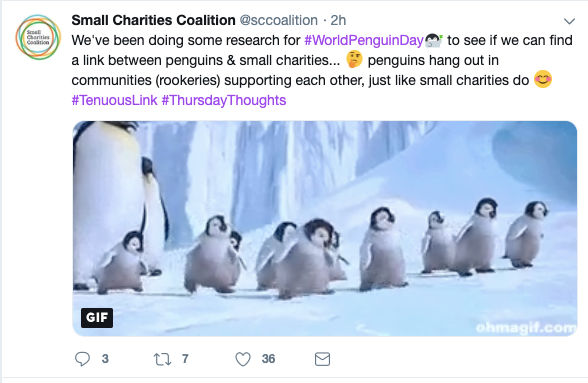Screen dimensions: 588x383
Task: Open the 2h timestamp permalink
Action: (338, 20)
